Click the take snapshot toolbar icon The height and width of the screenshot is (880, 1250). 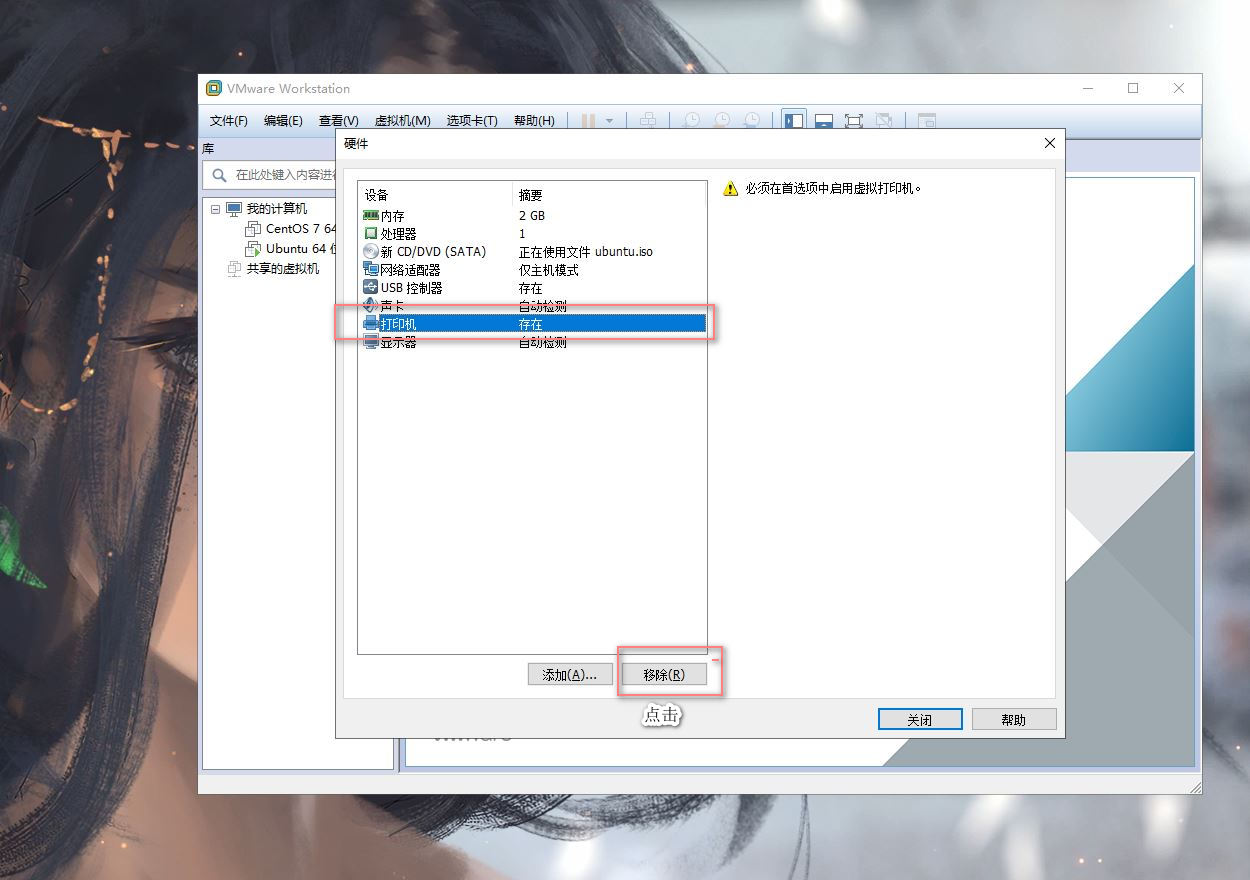tap(691, 121)
